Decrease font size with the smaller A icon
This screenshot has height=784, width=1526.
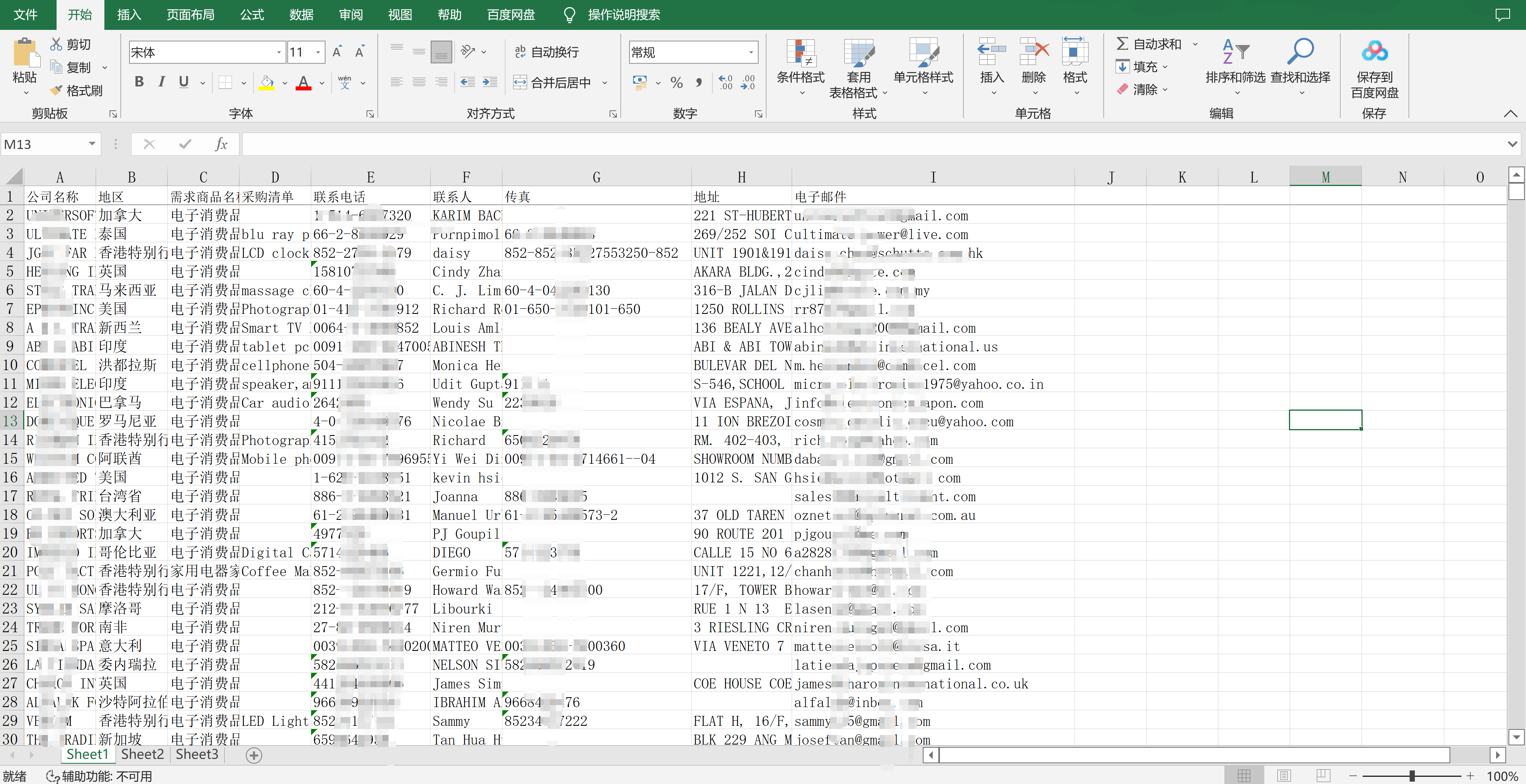pyautogui.click(x=359, y=52)
